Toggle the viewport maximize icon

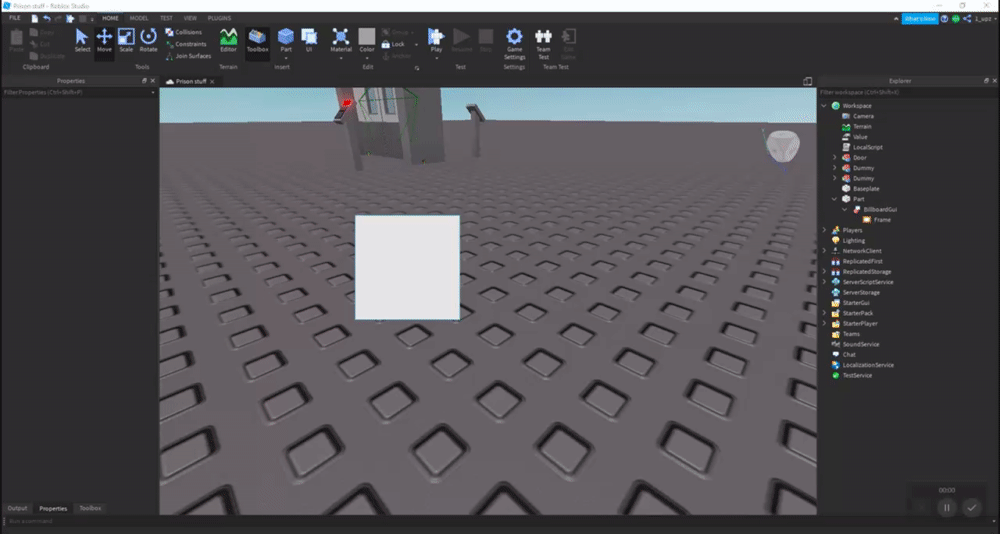tap(807, 82)
